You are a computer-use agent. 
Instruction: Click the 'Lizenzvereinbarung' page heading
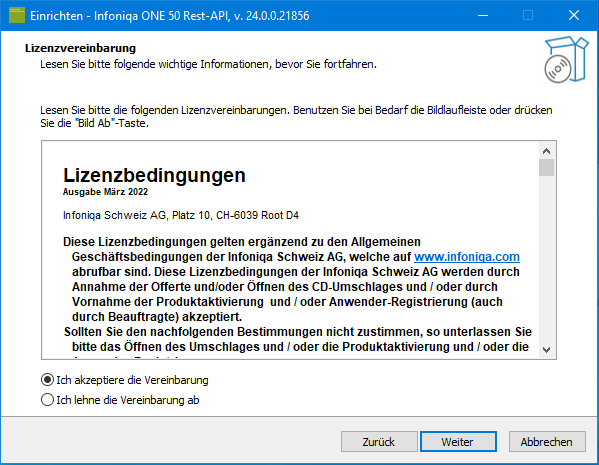click(81, 48)
